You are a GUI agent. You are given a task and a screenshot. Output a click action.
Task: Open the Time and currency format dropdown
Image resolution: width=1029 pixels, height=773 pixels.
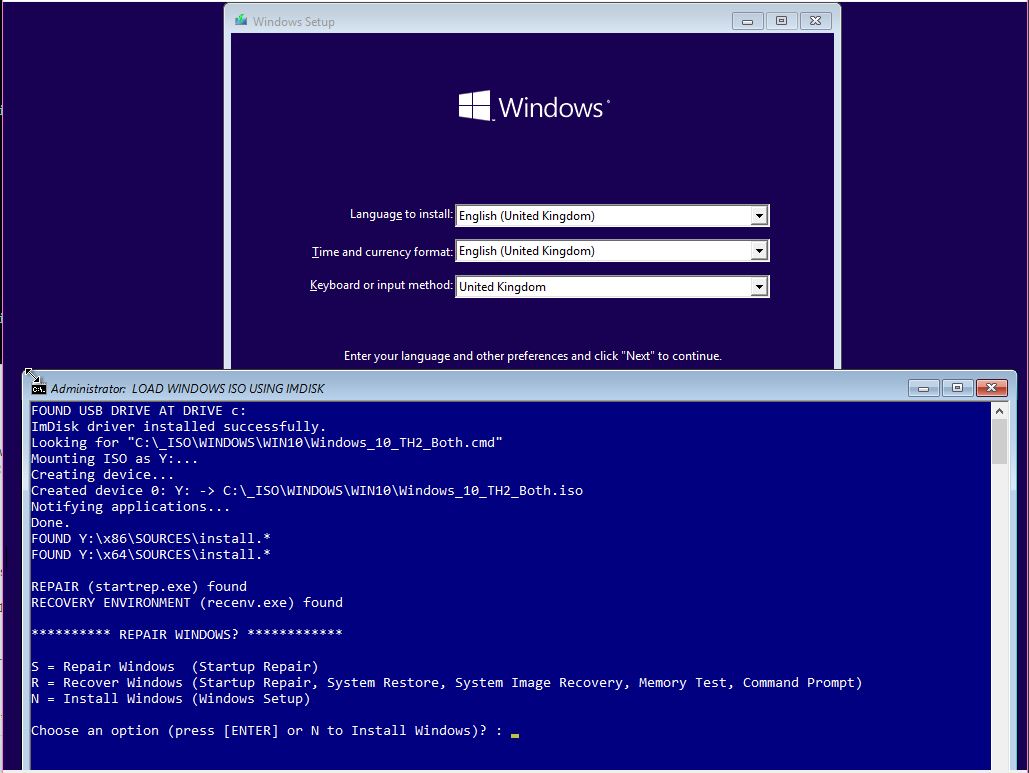(761, 251)
